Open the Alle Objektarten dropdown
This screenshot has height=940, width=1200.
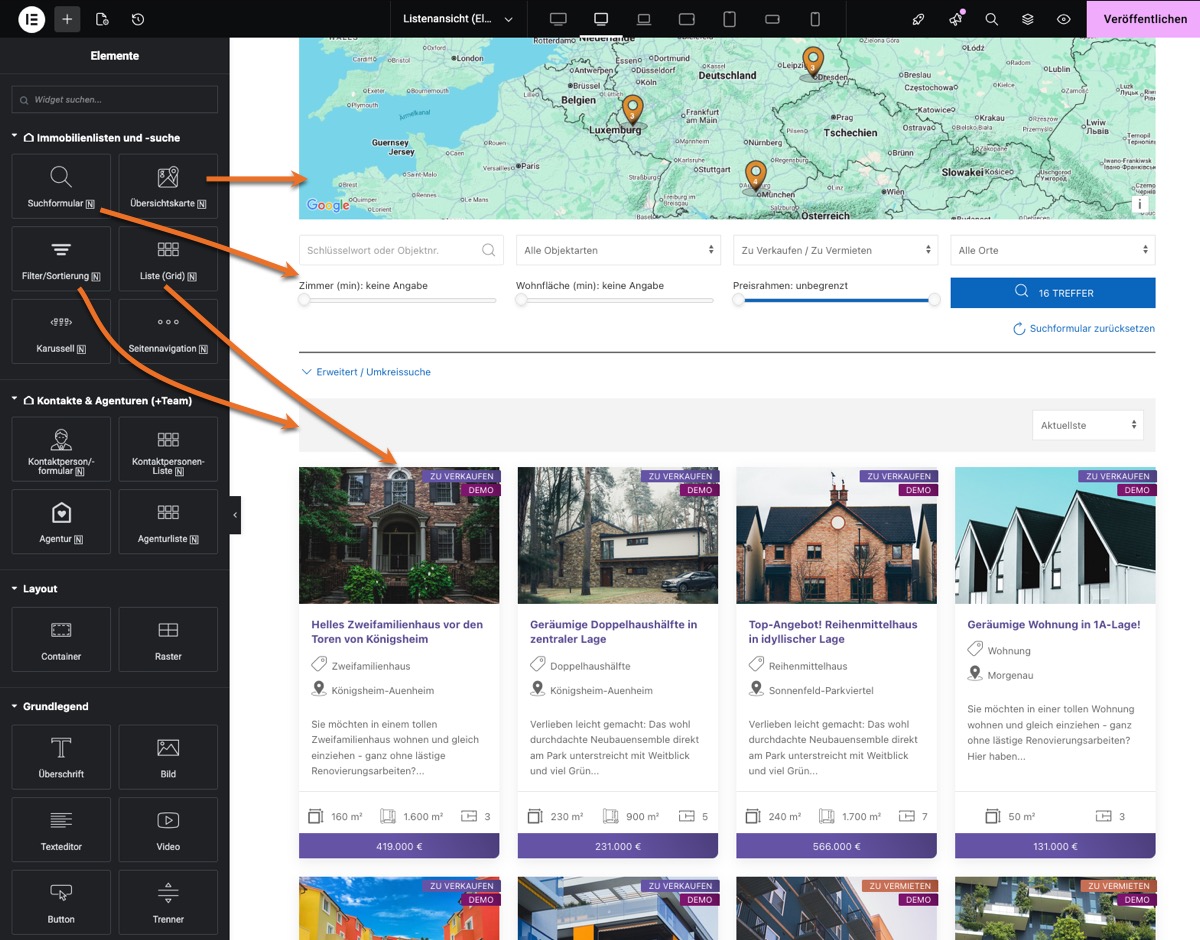(618, 250)
